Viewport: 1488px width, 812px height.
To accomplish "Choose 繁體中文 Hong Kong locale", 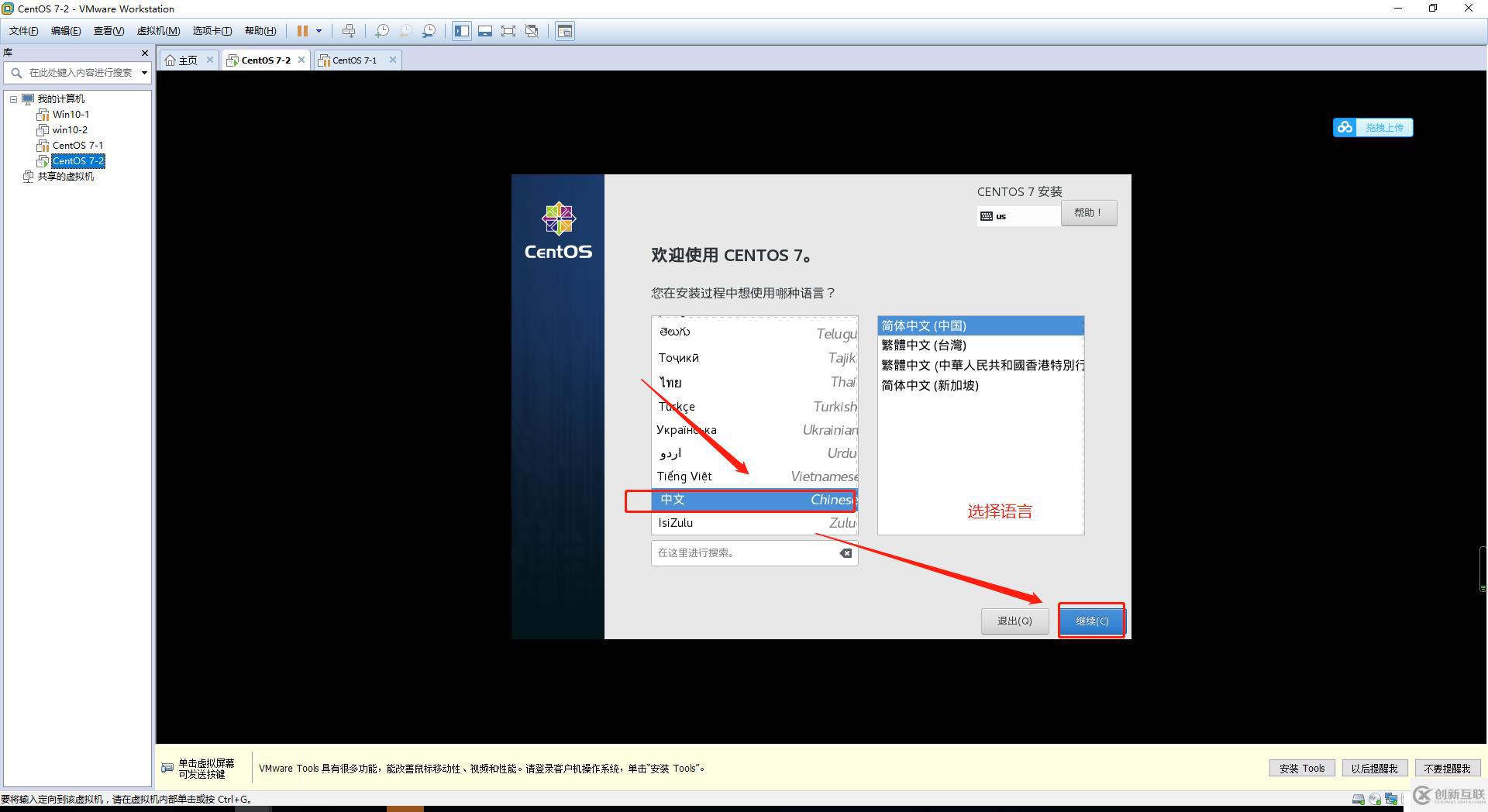I will coord(980,365).
